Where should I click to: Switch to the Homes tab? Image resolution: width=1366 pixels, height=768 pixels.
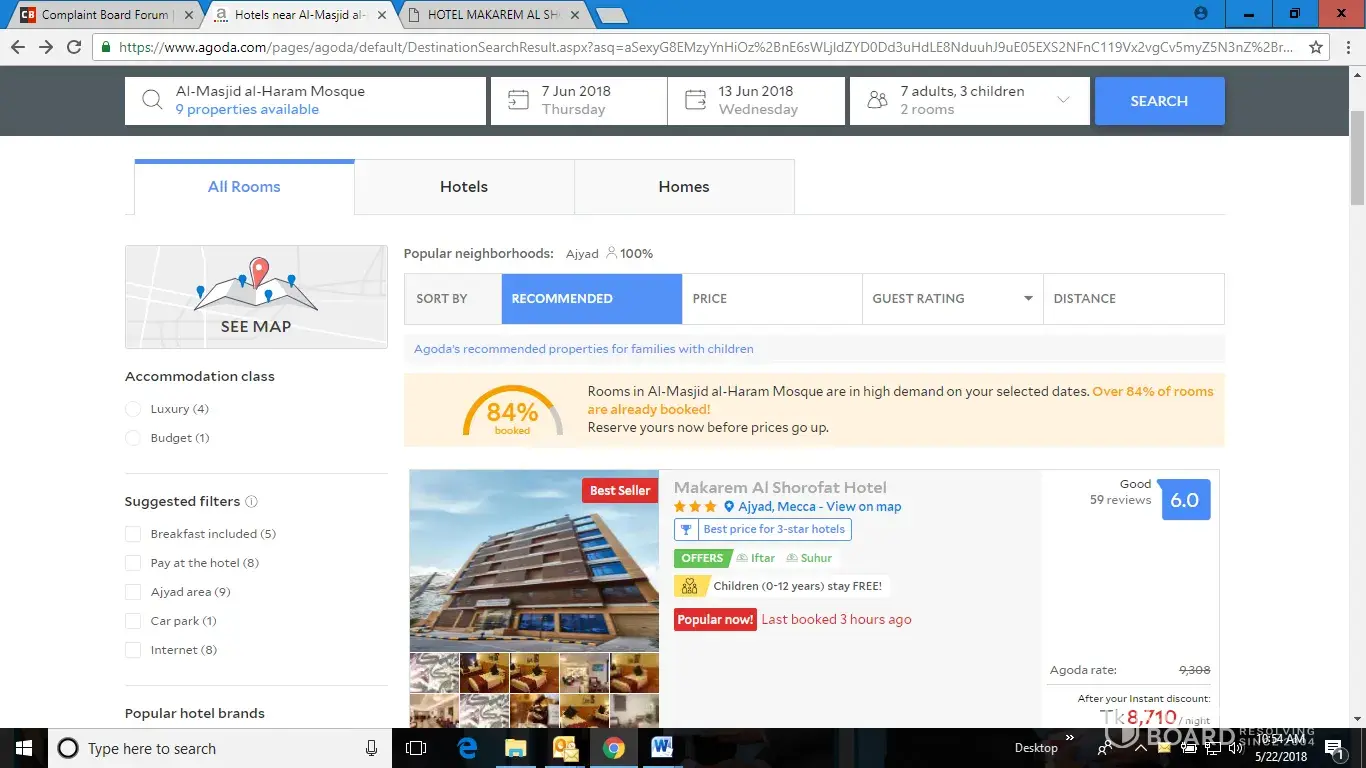click(684, 187)
